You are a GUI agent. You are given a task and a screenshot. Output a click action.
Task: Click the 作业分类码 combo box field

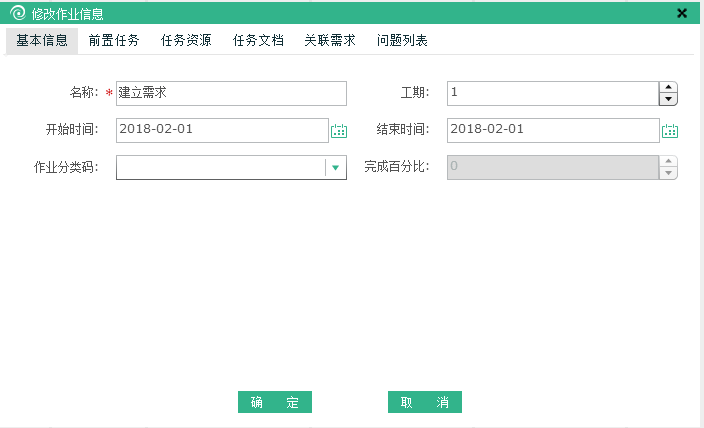coord(221,168)
